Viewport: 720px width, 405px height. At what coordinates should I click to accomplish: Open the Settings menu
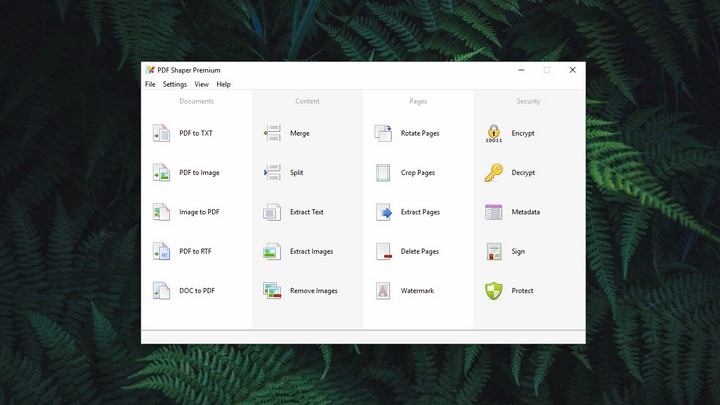[175, 84]
